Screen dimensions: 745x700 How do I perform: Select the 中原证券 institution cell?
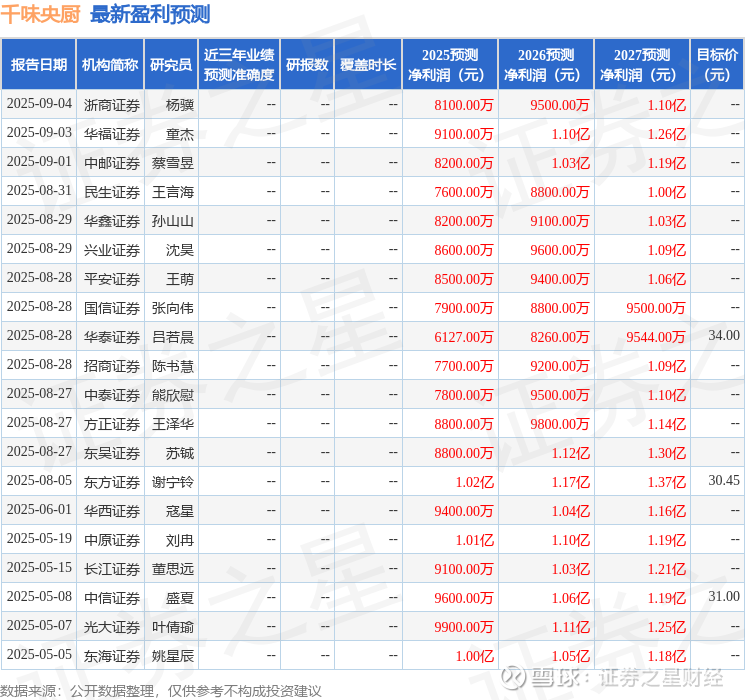pos(112,539)
